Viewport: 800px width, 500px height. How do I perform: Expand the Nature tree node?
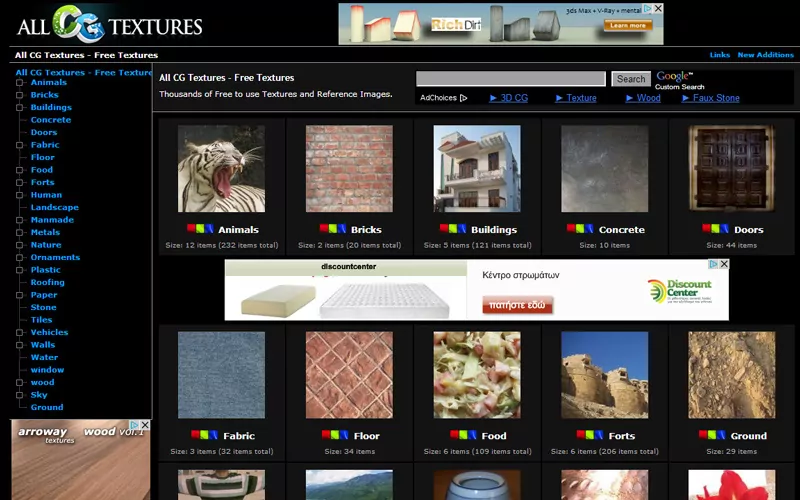[x=19, y=245]
